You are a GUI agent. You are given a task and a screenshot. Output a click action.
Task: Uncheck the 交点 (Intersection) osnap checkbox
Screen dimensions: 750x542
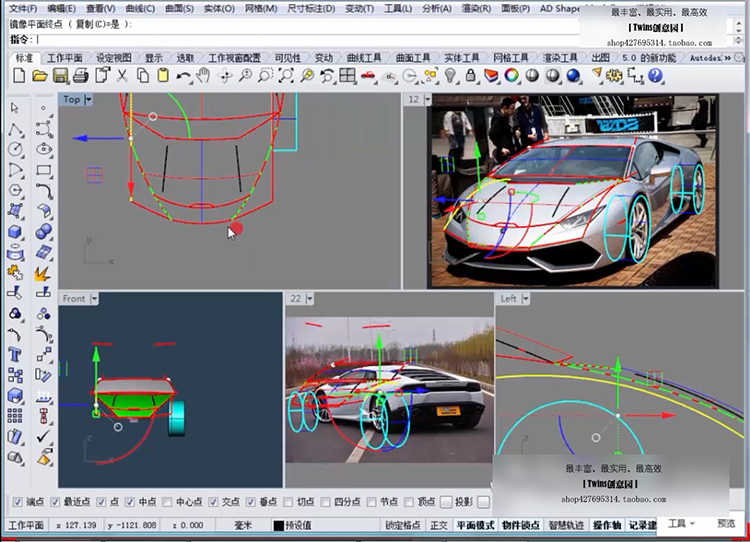tap(211, 502)
